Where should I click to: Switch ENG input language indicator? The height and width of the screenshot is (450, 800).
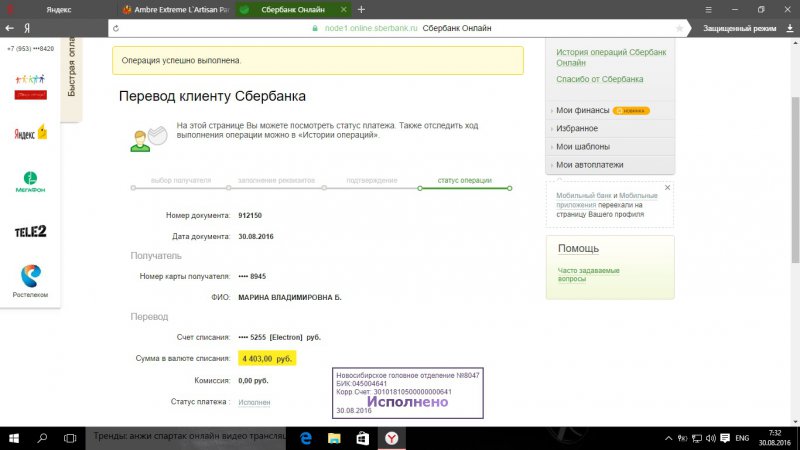coord(742,438)
